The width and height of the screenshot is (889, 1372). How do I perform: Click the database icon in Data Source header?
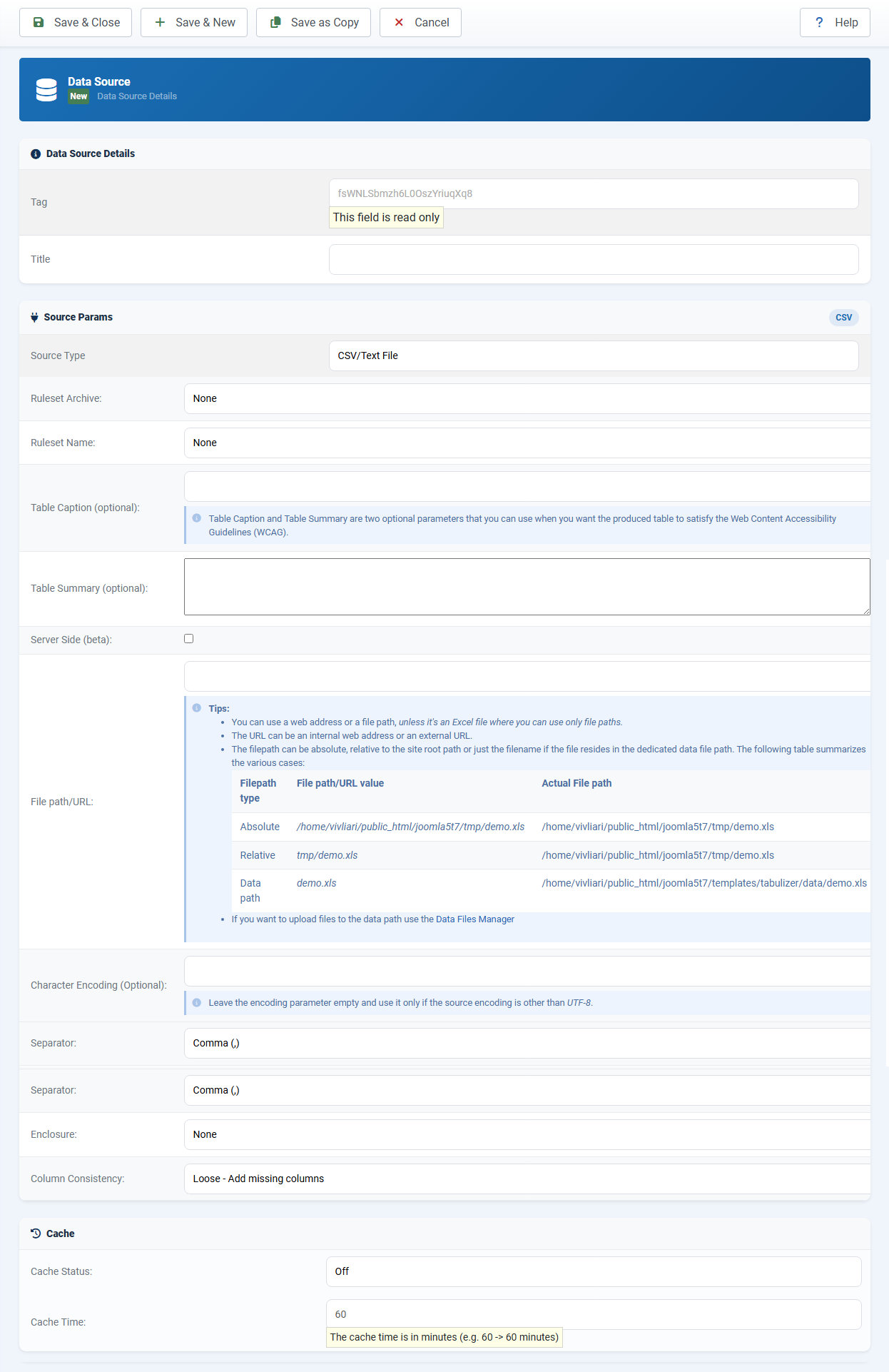[46, 90]
